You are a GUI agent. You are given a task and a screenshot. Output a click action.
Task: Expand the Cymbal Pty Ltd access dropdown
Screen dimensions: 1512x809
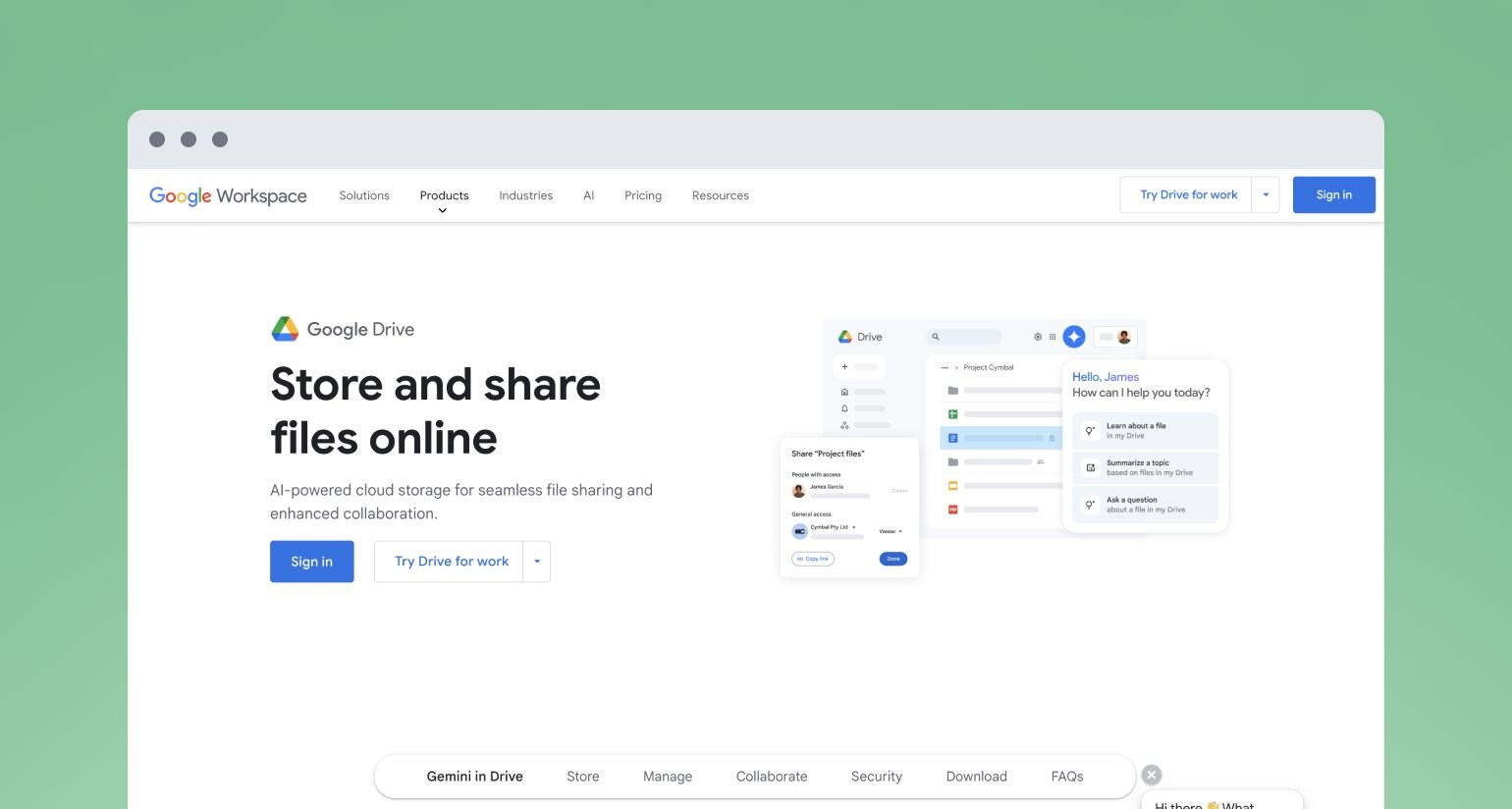tap(854, 527)
